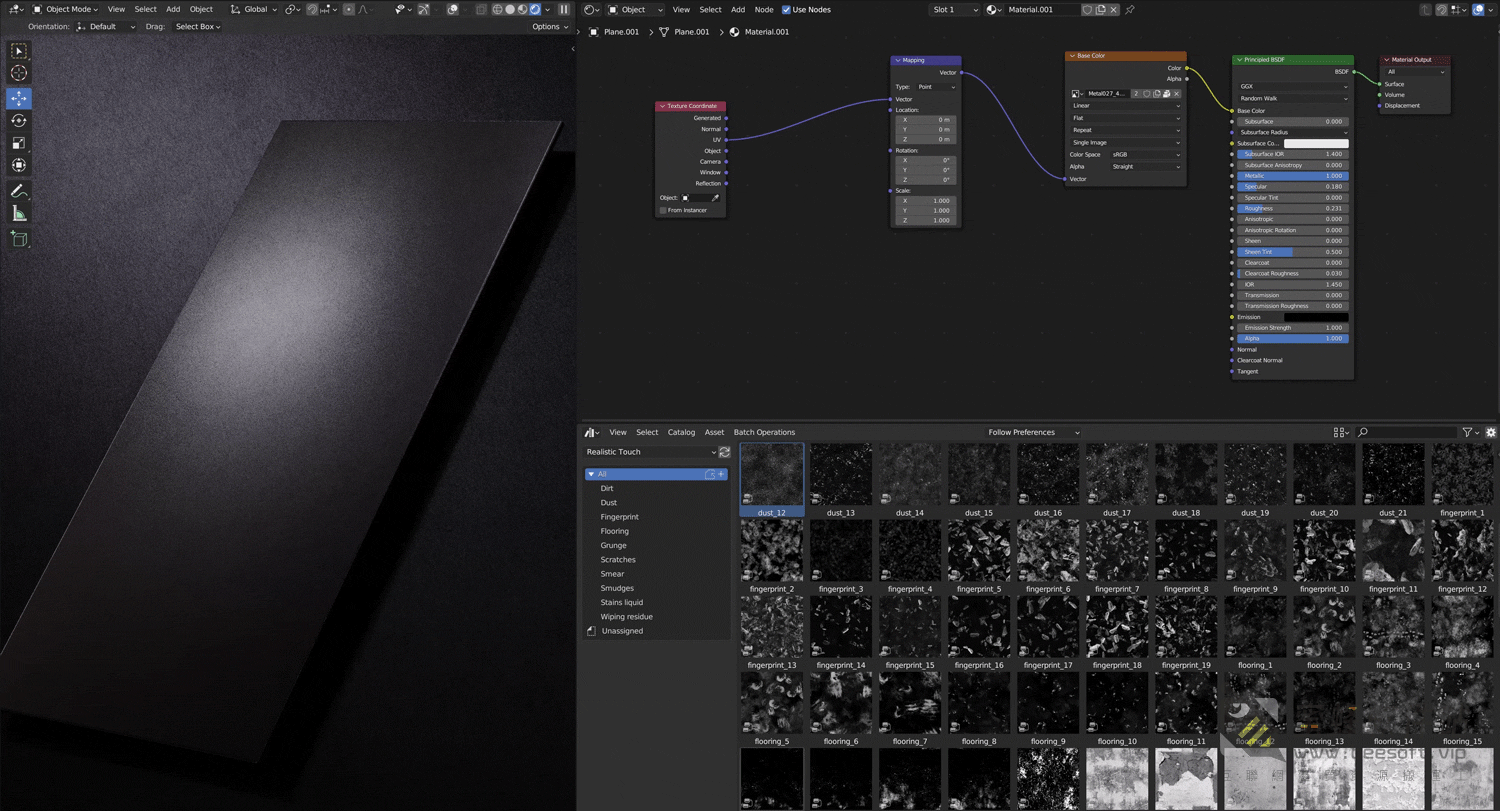Open viewport Options popover
This screenshot has width=1500, height=811.
tap(550, 26)
